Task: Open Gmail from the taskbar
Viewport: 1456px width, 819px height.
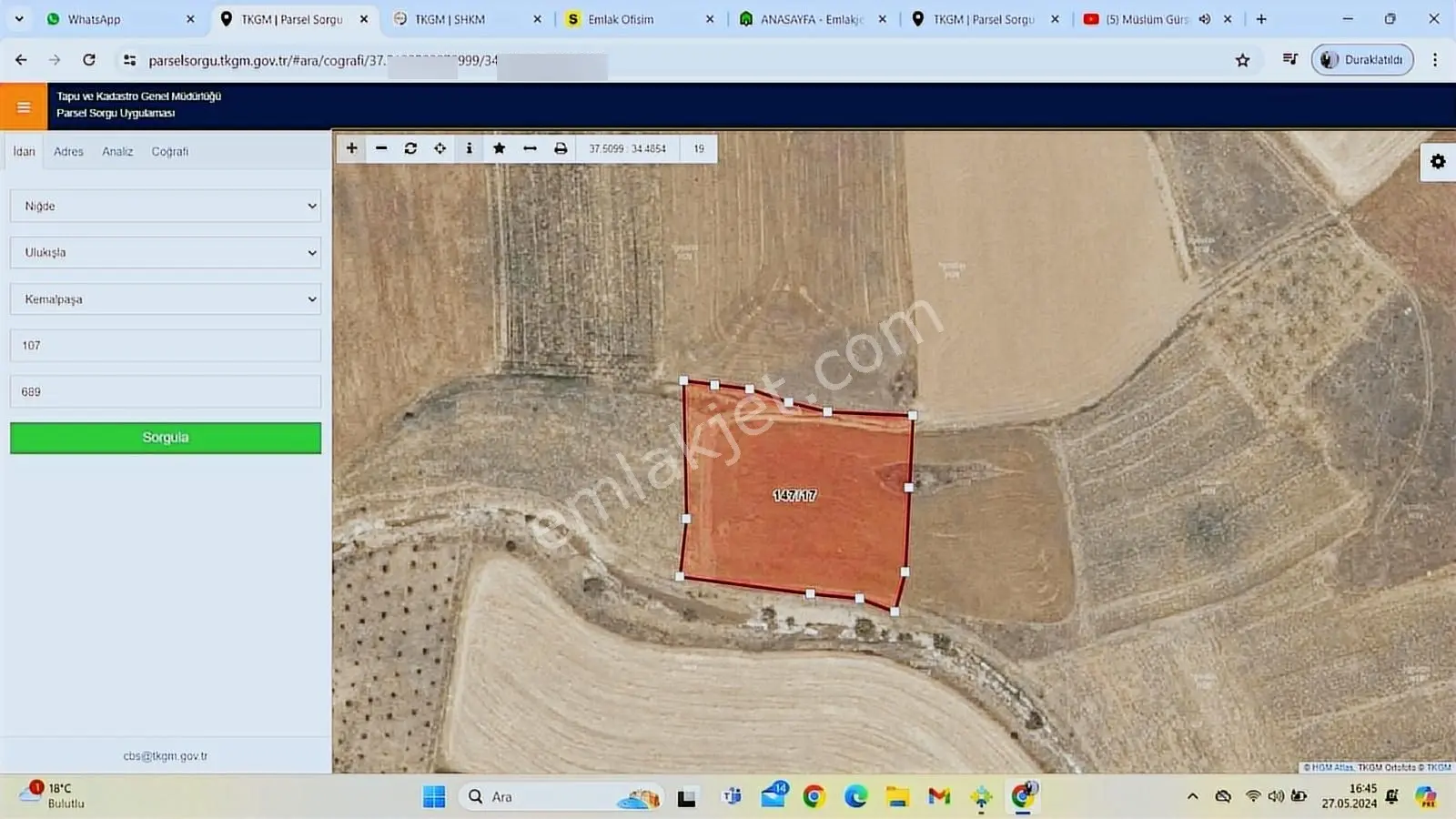Action: (939, 797)
